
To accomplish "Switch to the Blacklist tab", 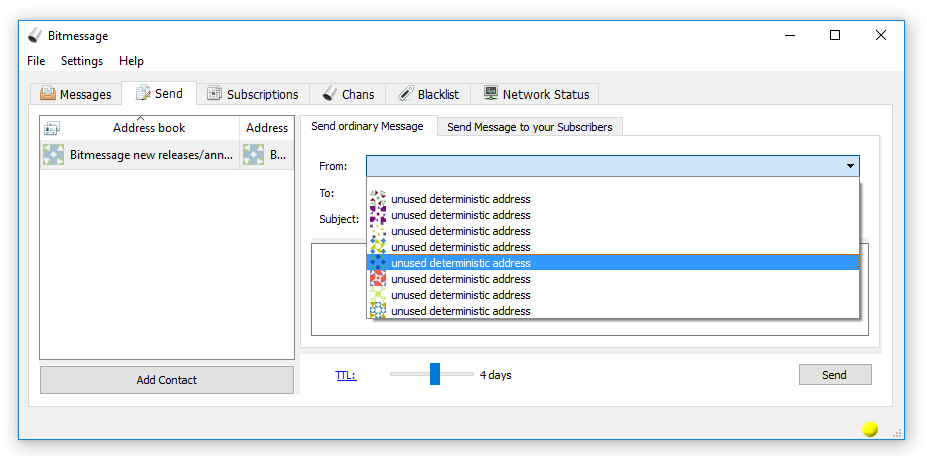I will click(429, 94).
